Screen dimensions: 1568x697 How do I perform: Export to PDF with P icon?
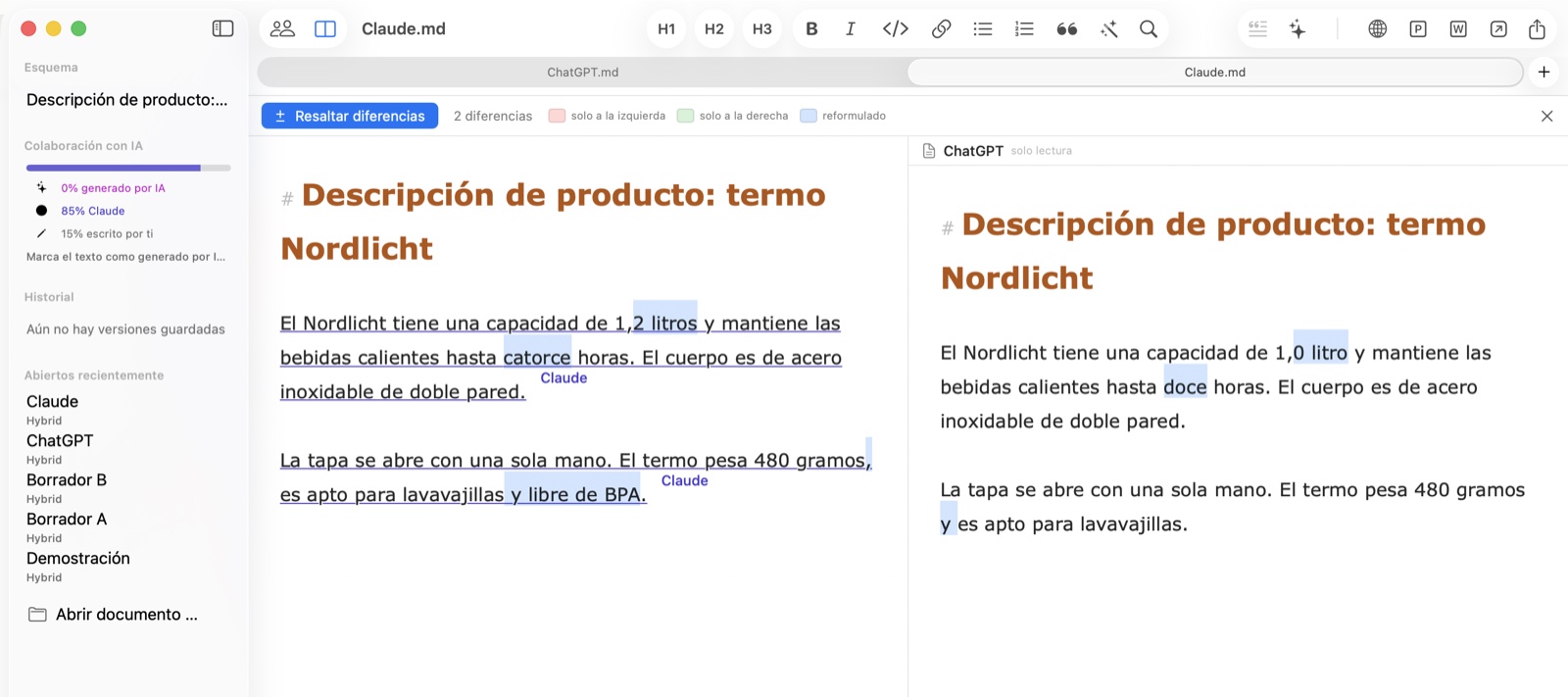[x=1418, y=28]
